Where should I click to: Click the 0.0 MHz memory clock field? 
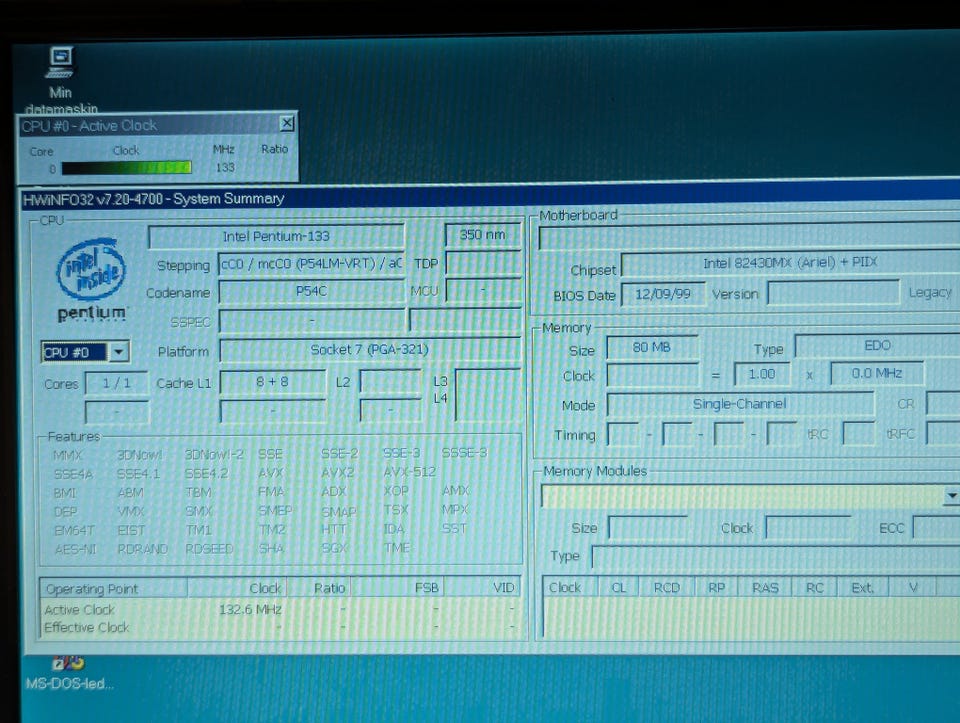click(x=877, y=373)
